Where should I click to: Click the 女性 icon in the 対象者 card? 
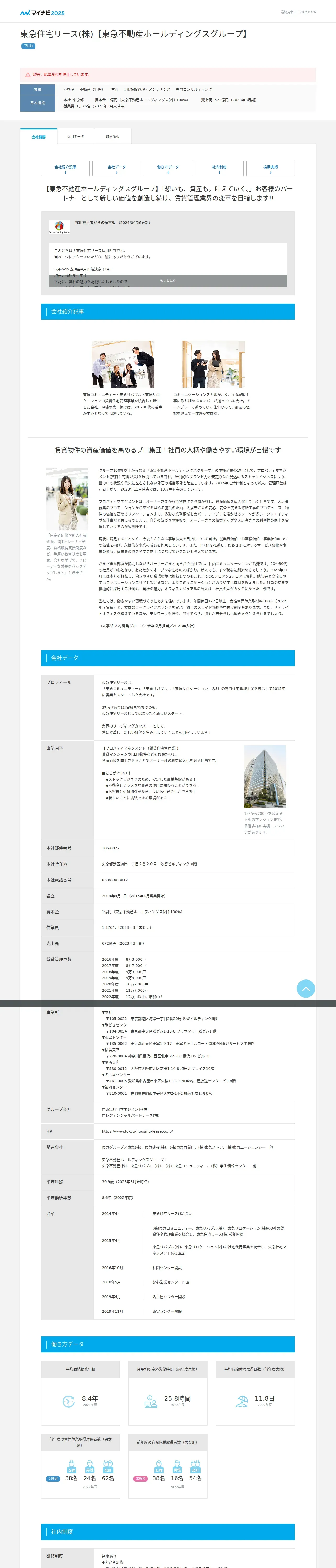click(x=71, y=1466)
